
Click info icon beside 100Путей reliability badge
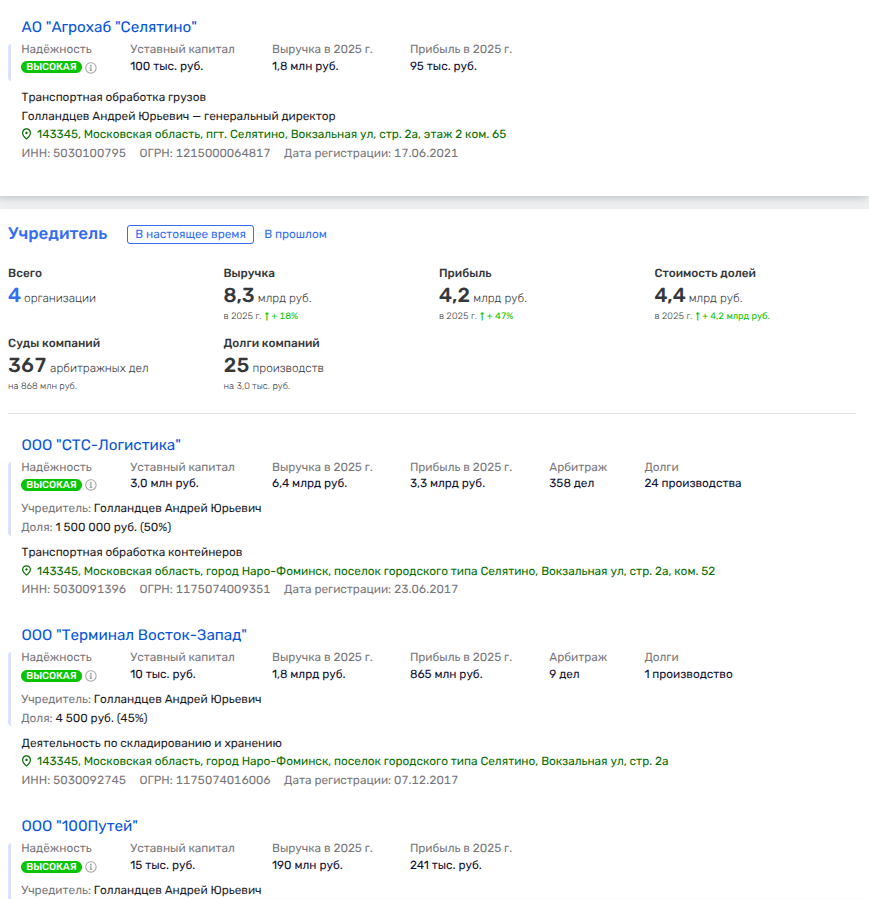91,867
